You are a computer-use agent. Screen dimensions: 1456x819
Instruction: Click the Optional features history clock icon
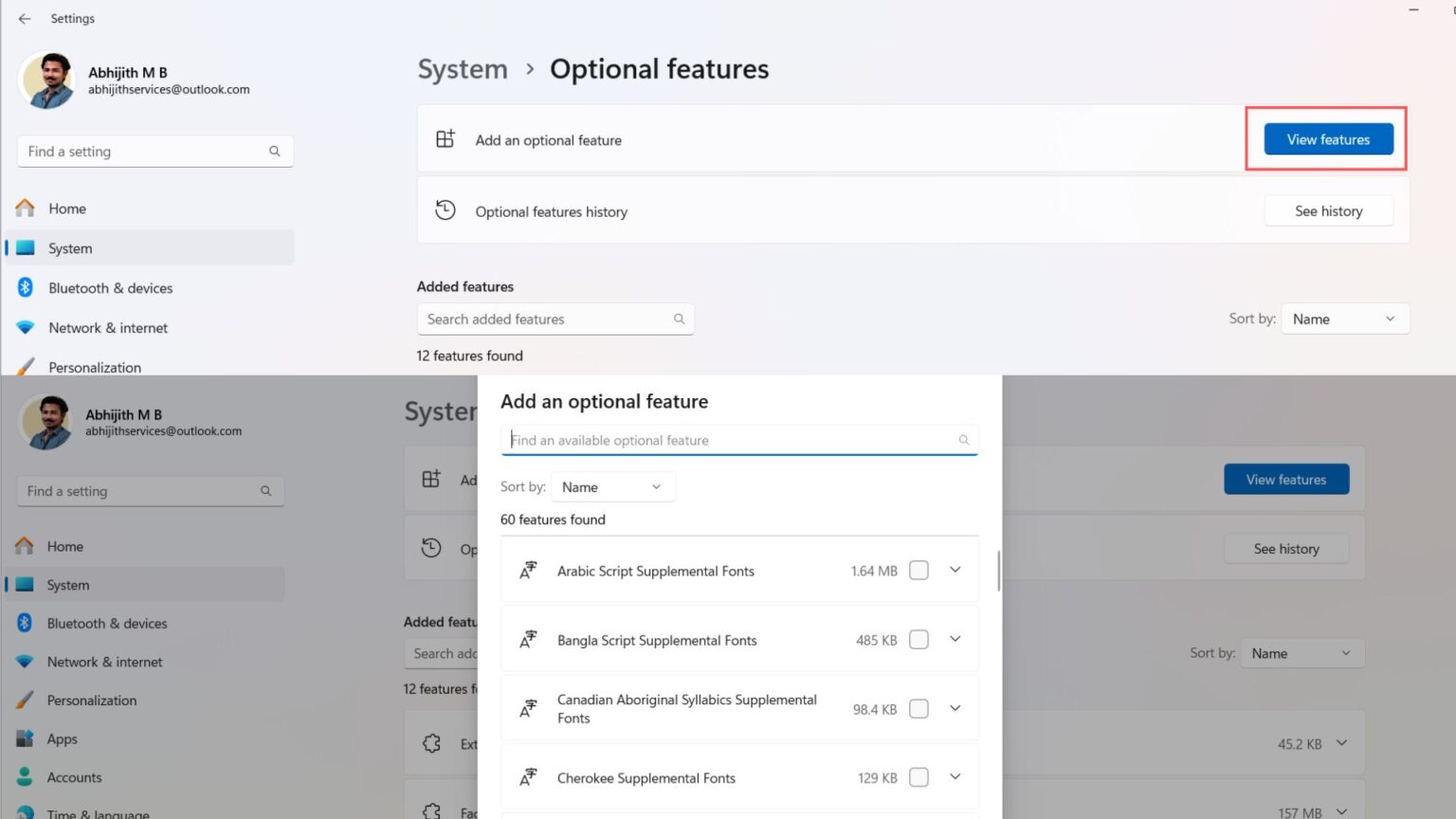445,209
